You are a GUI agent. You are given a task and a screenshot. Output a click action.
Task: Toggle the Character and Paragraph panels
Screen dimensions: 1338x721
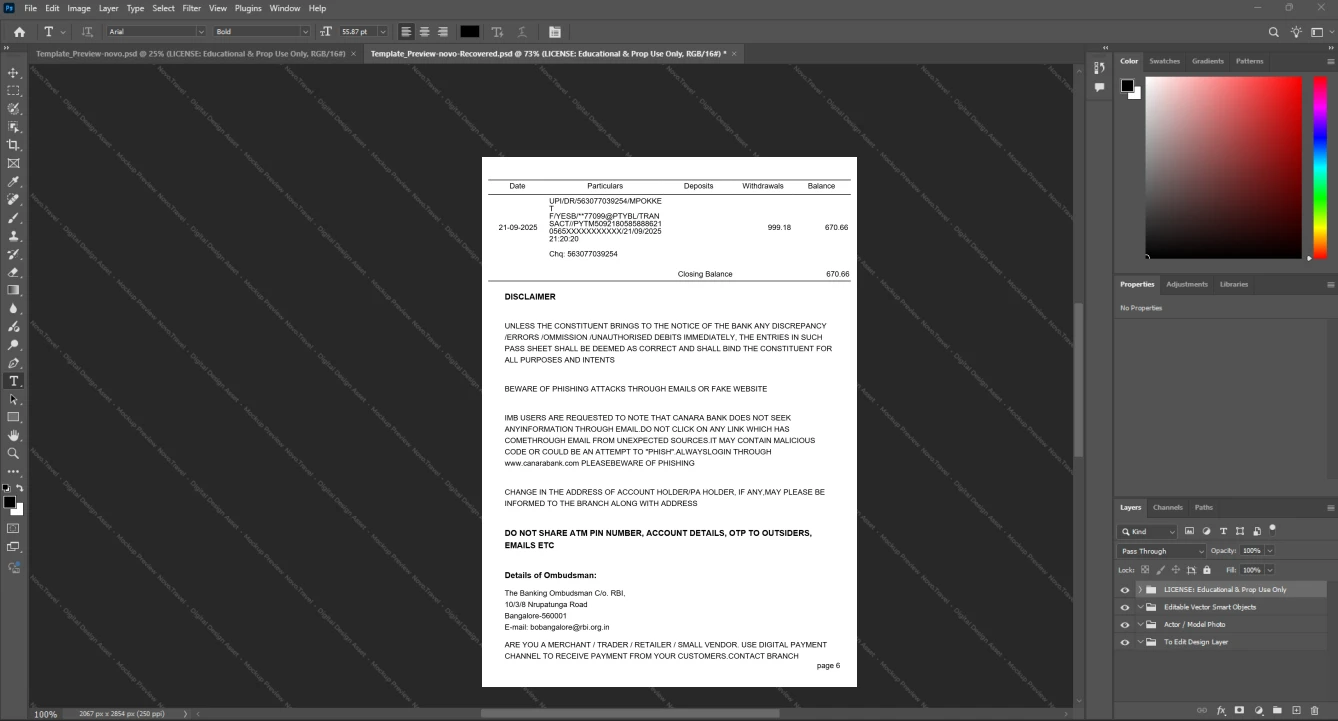[555, 32]
